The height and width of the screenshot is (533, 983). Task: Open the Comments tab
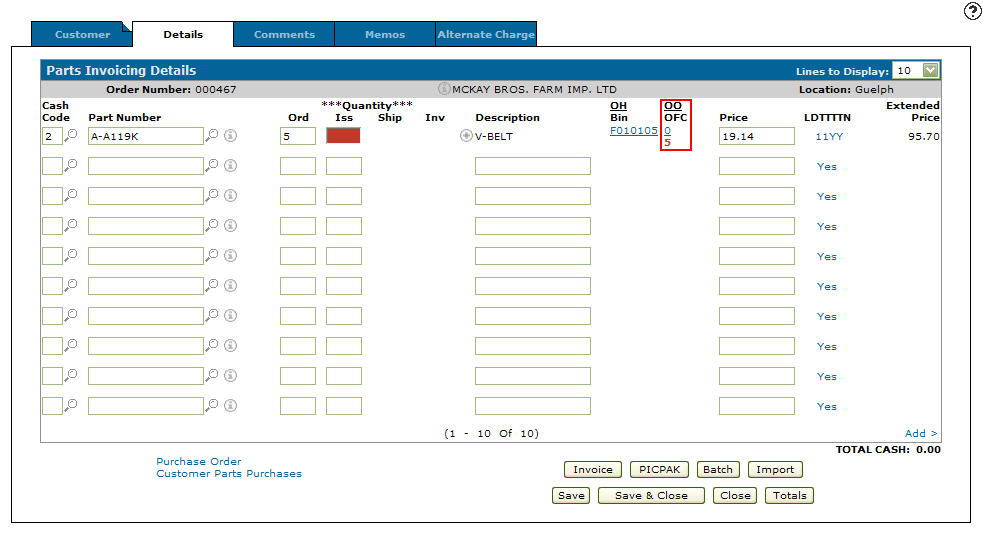pyautogui.click(x=284, y=34)
